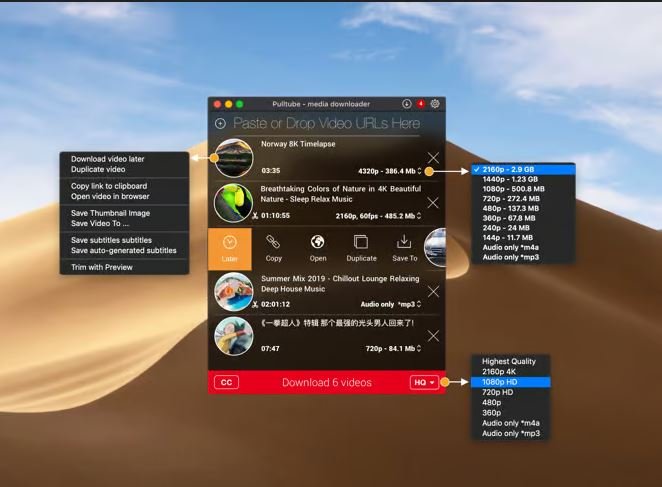Choose 2160p 4K preset
The width and height of the screenshot is (662, 487).
tap(510, 372)
